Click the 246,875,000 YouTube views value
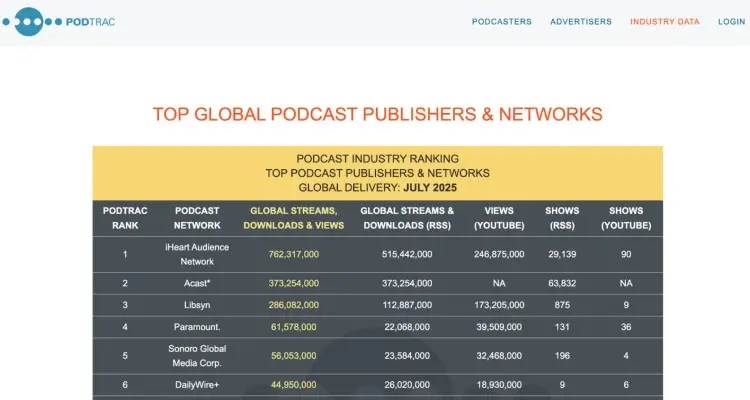750x400 pixels. 499,255
